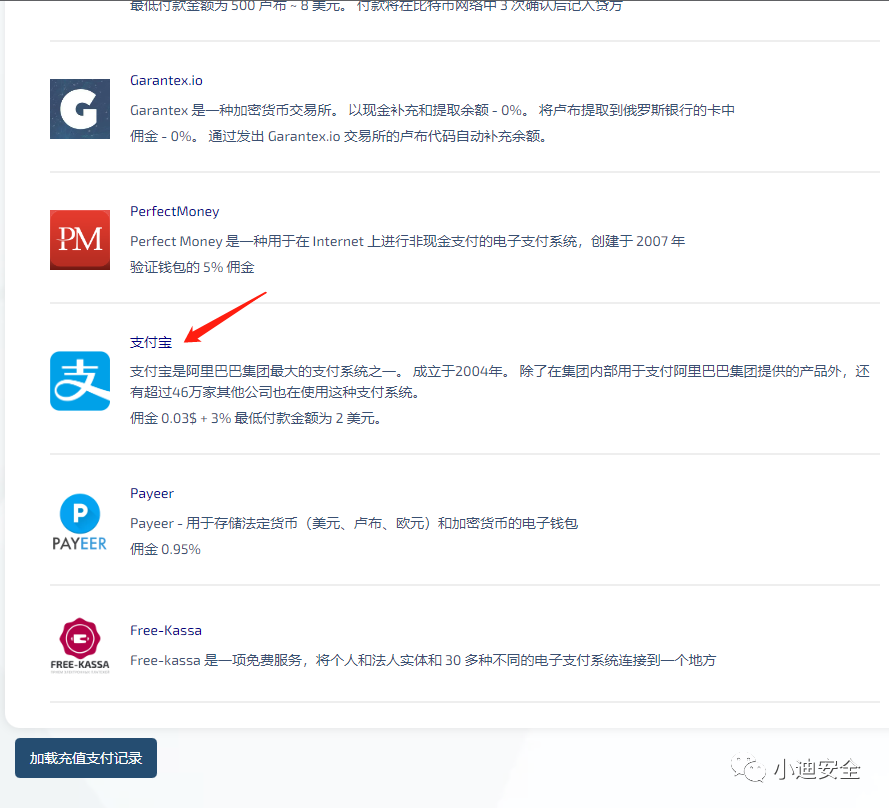Click the text about 超过46万家其他公司
The height and width of the screenshot is (808, 889).
[x=274, y=392]
